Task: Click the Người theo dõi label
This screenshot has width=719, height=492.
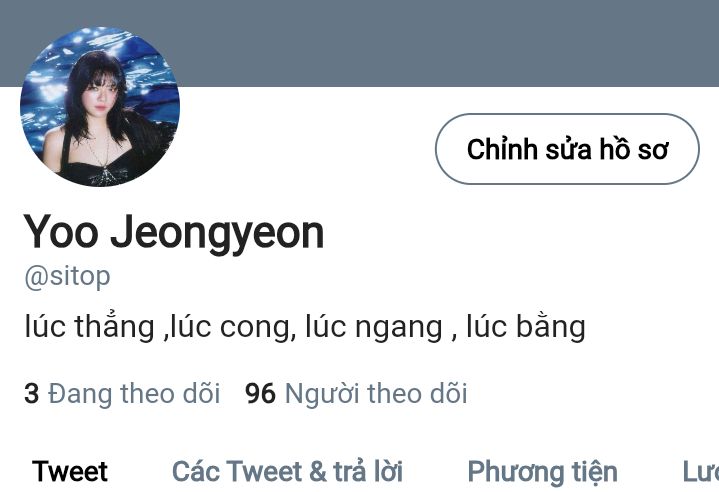Action: [376, 393]
